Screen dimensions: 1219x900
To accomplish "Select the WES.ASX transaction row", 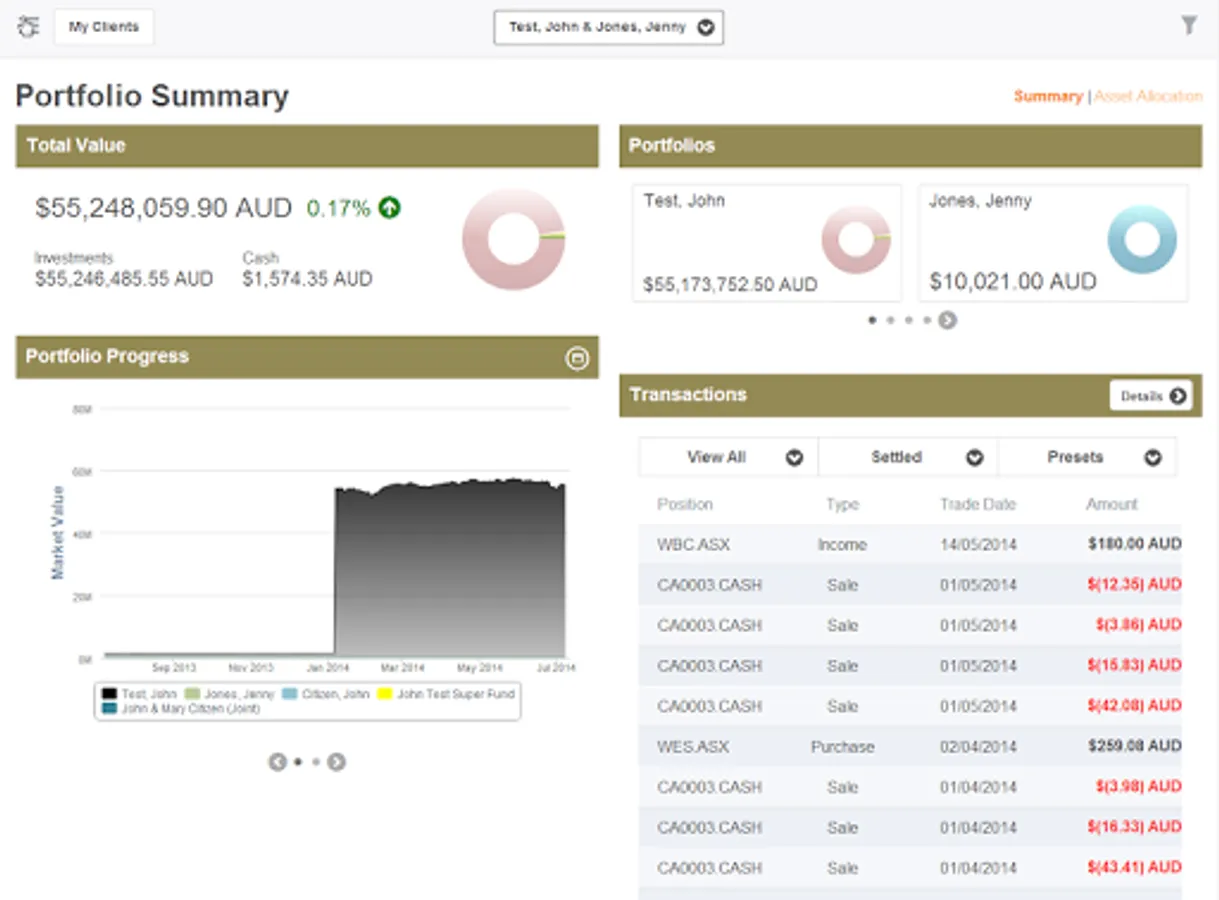I will [x=910, y=747].
